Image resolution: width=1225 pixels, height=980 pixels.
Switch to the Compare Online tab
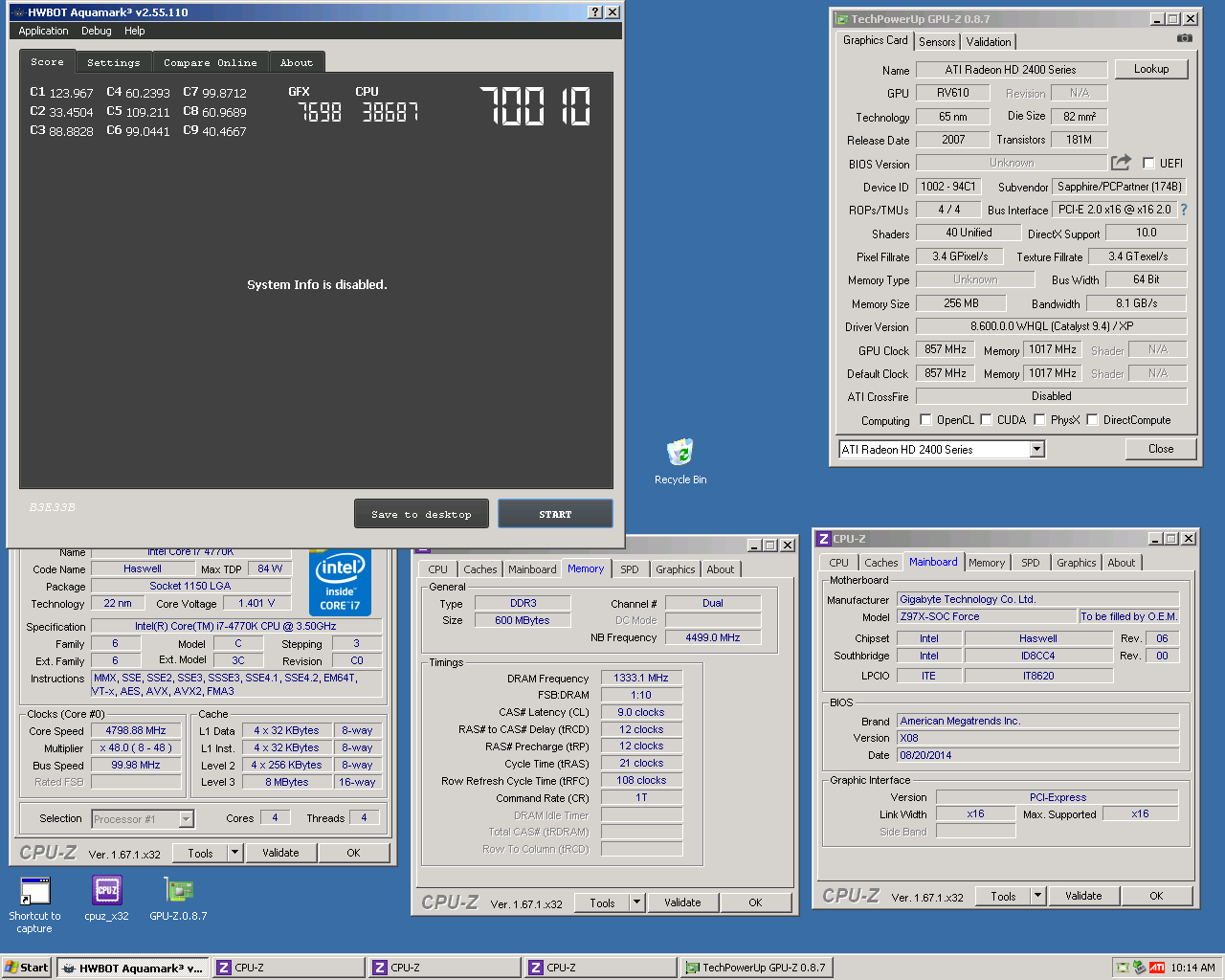(211, 62)
